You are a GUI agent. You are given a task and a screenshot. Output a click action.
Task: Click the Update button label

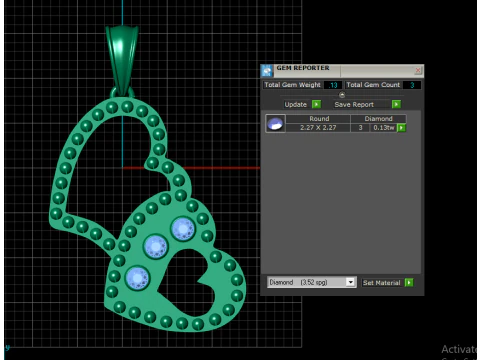pos(296,104)
